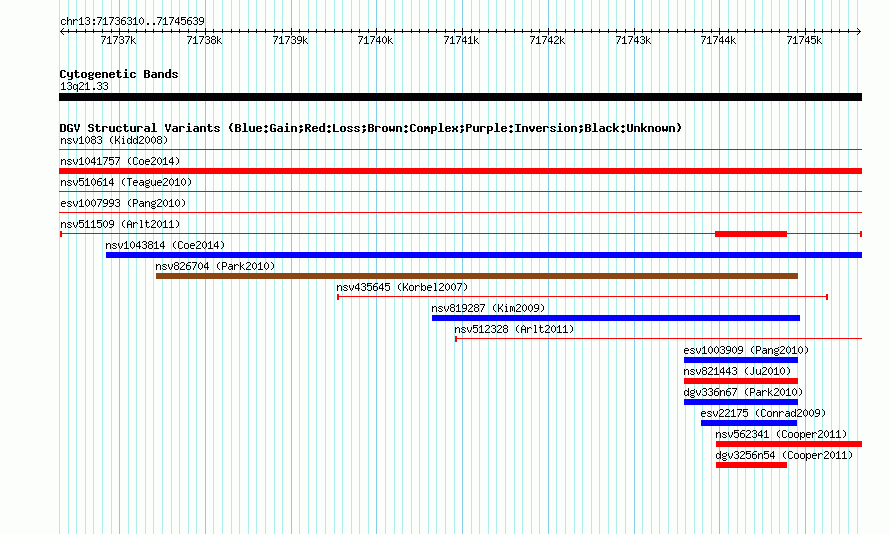
Task: Click the 71740k ruler tick label
Action: [x=375, y=40]
